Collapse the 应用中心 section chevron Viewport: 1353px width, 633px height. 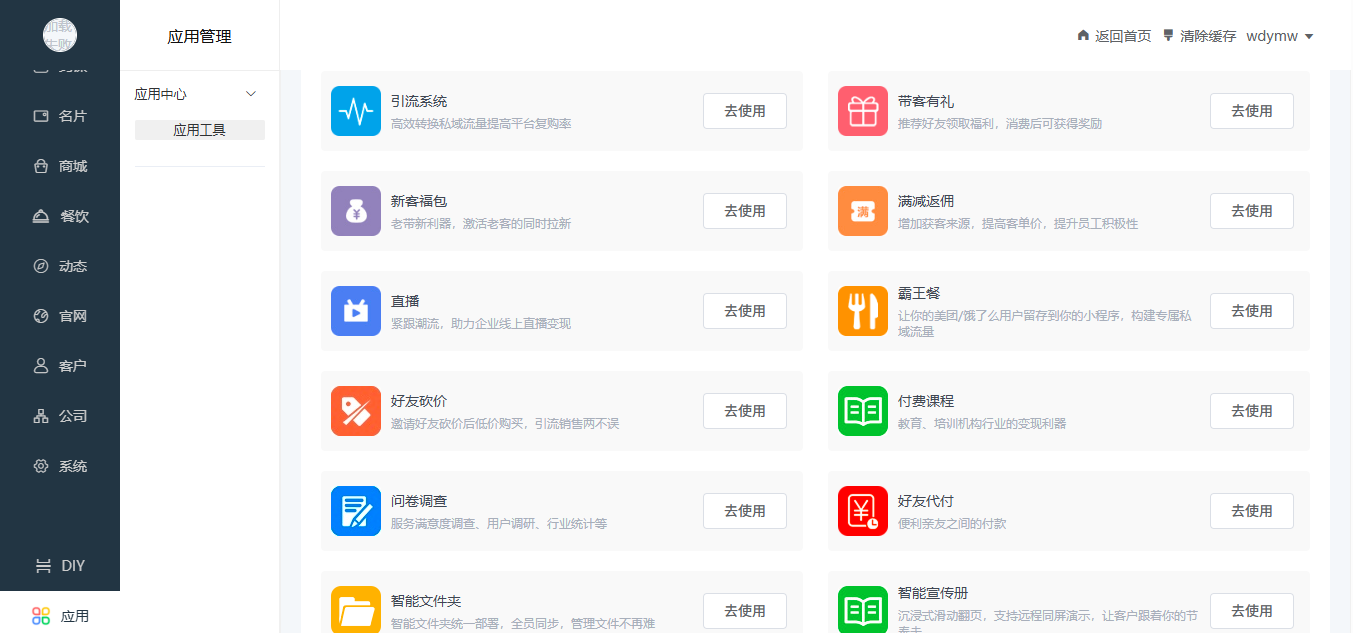(251, 94)
